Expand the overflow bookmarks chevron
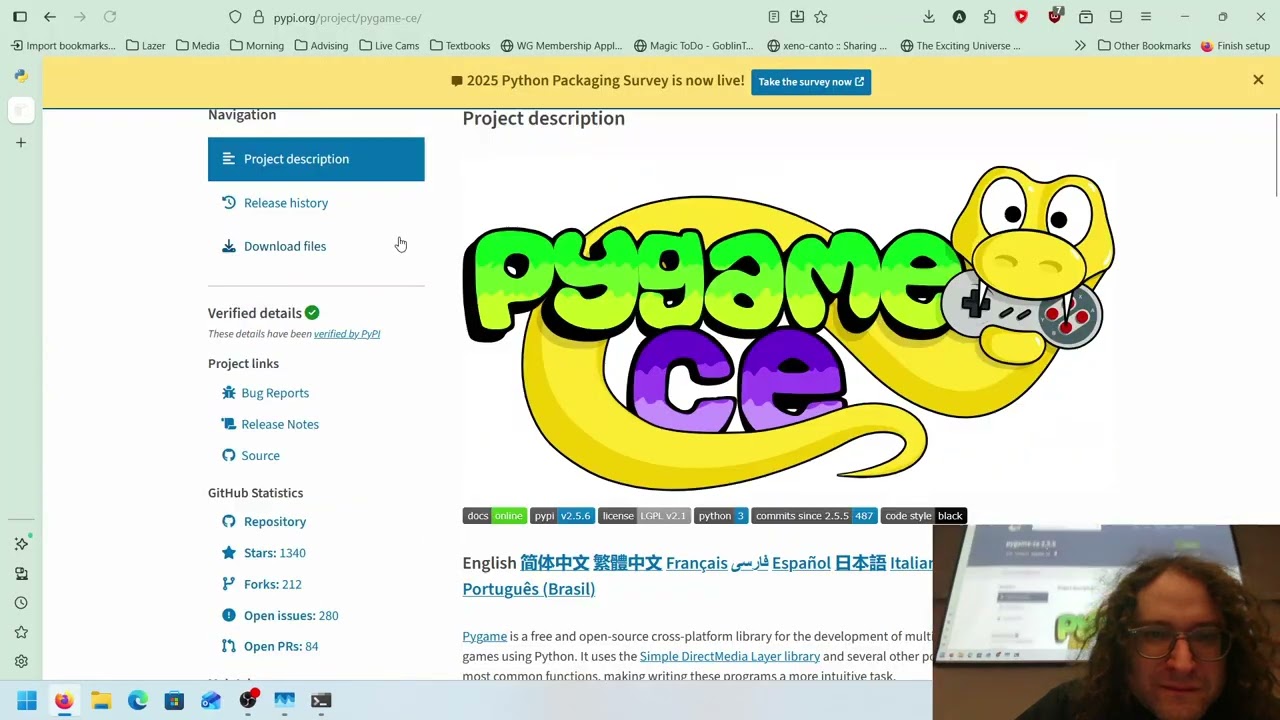 tap(1080, 45)
